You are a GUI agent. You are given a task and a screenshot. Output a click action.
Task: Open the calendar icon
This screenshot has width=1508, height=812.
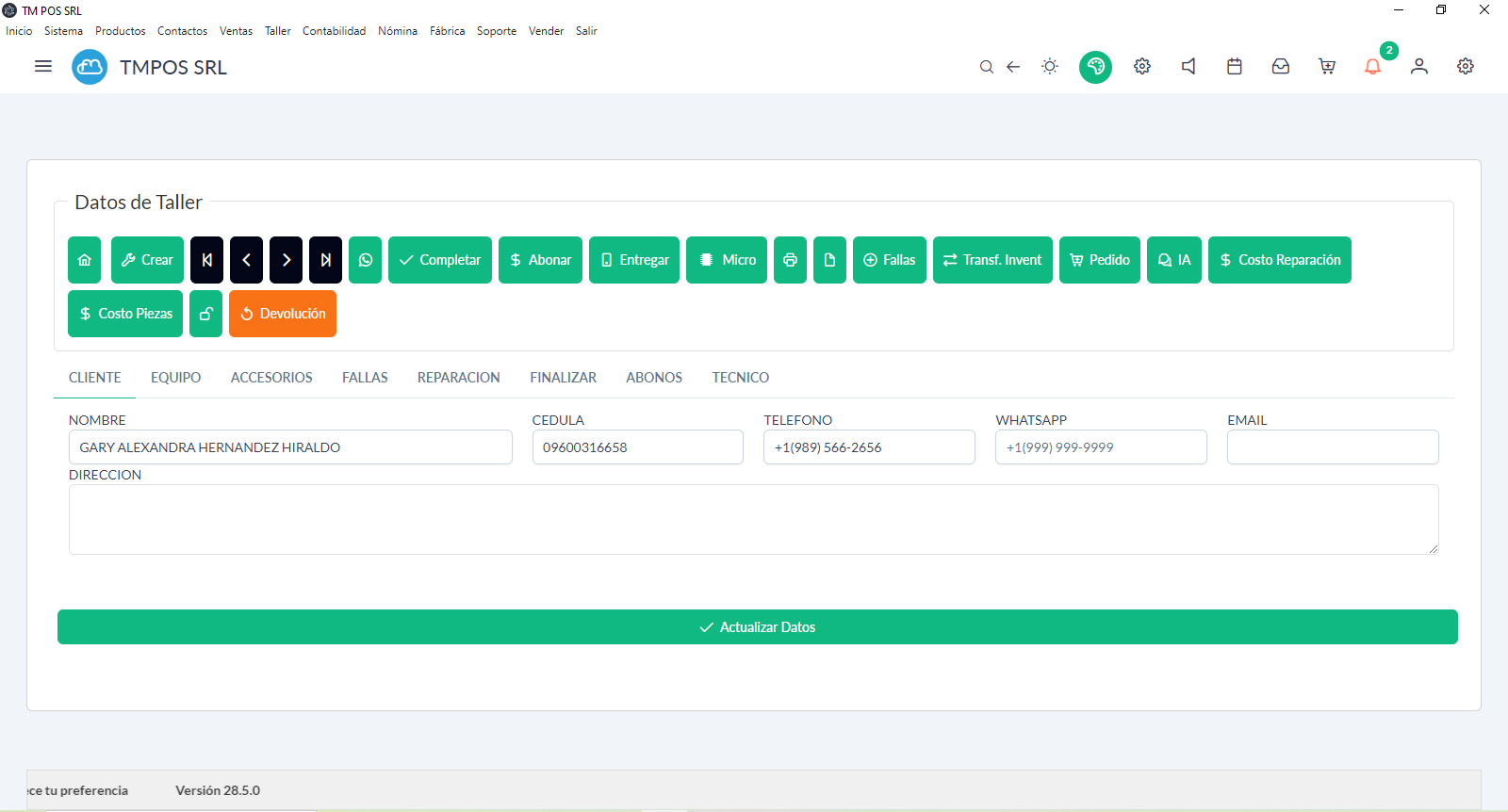1235,66
